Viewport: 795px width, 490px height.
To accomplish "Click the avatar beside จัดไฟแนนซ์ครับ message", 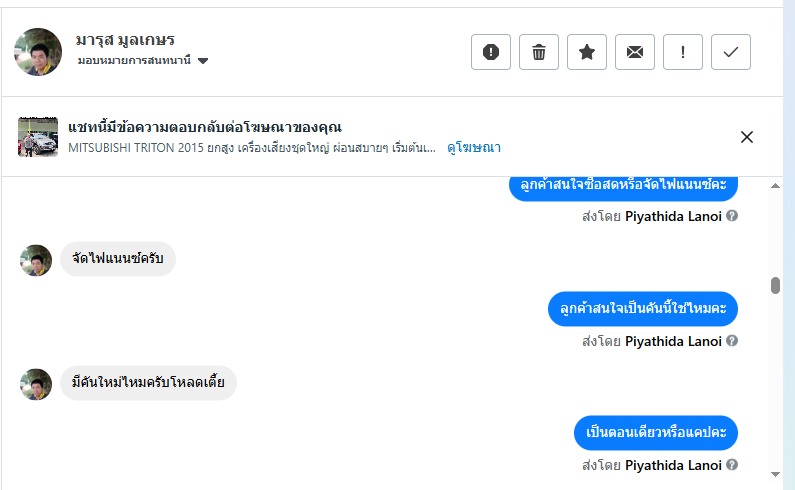I will point(36,260).
